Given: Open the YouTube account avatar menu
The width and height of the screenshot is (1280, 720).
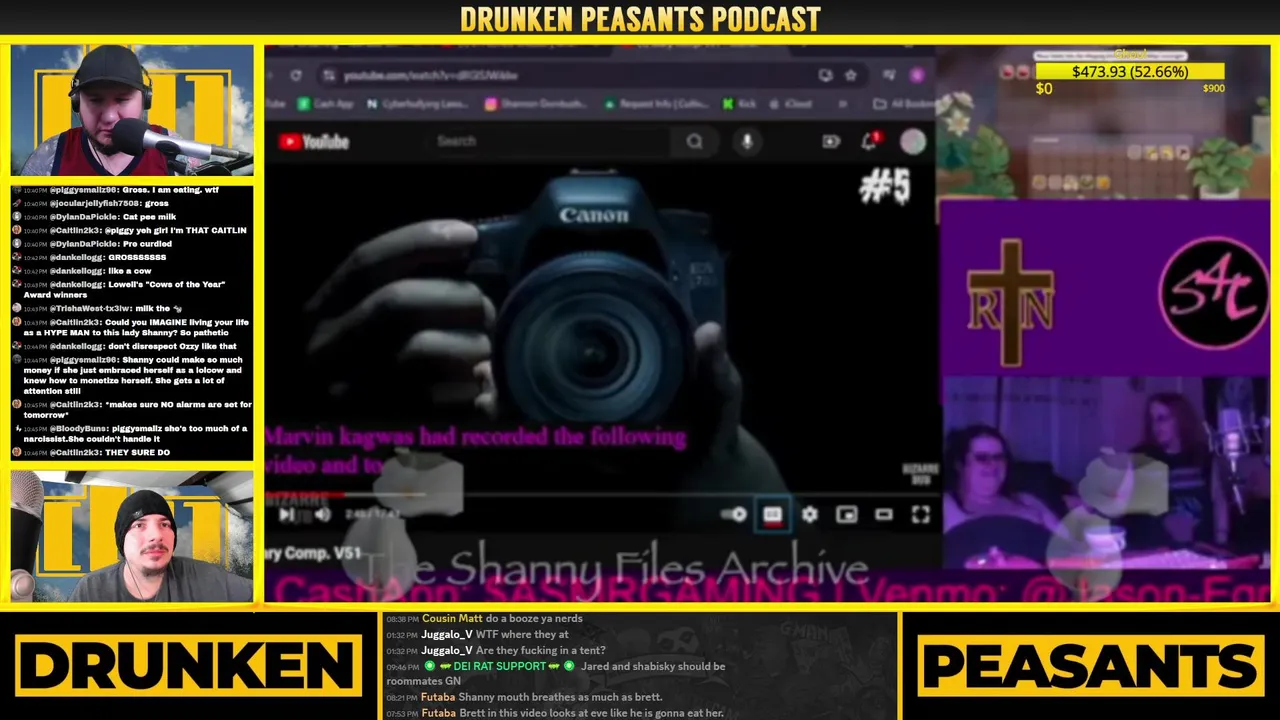Looking at the screenshot, I should pyautogui.click(x=912, y=142).
